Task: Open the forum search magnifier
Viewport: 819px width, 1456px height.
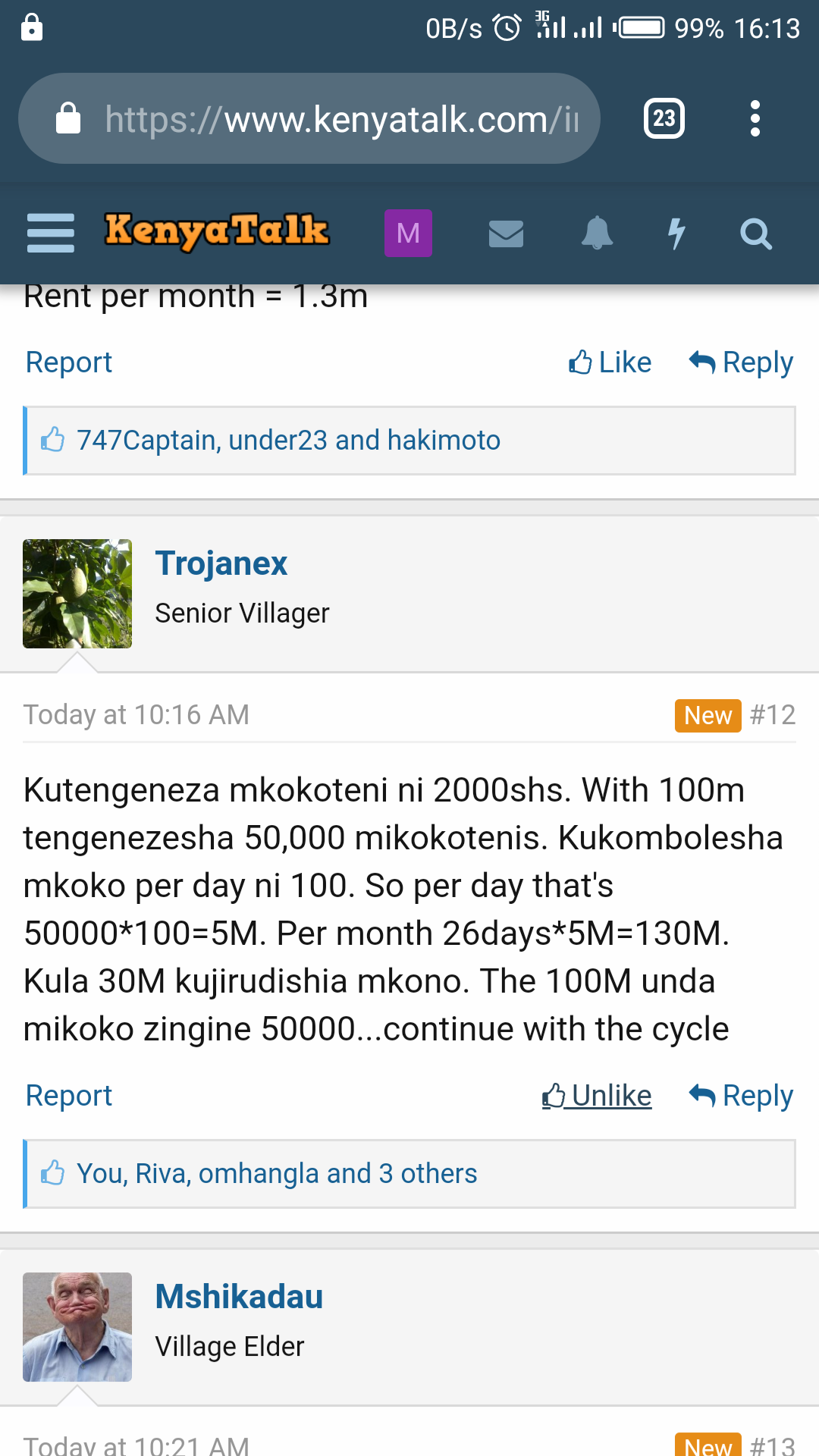Action: coord(755,234)
